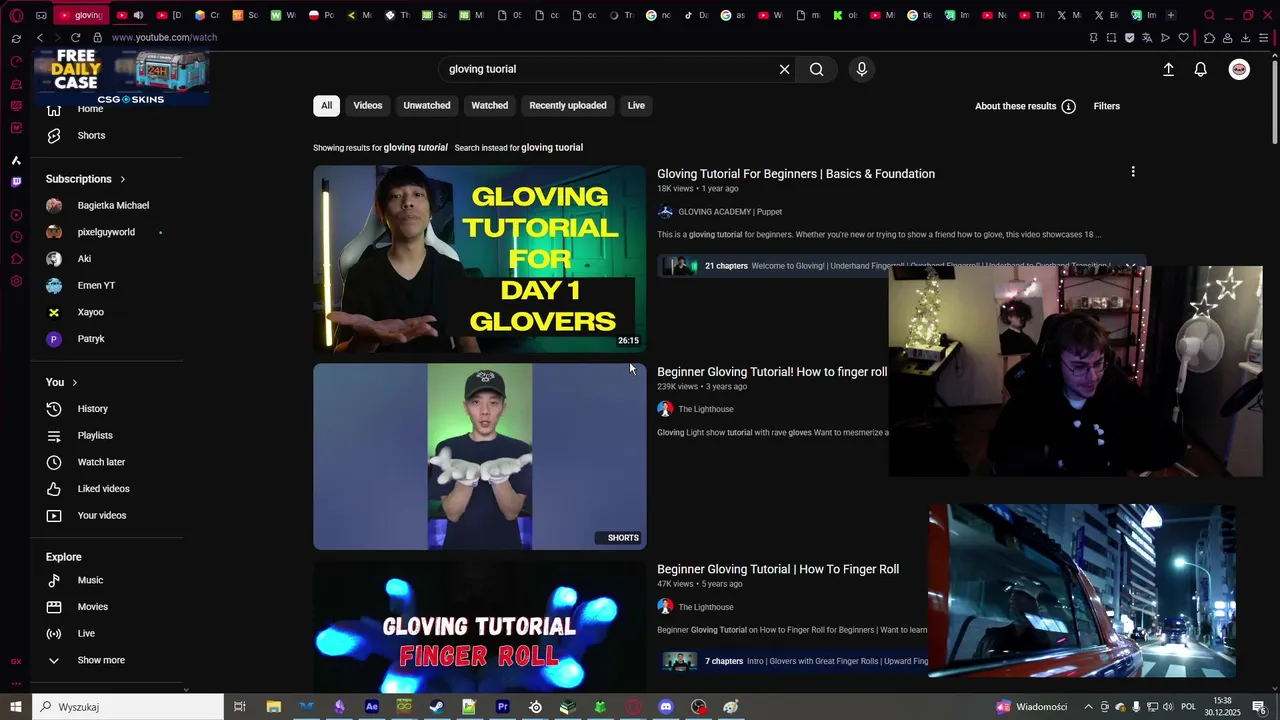Open YouTube notifications bell
This screenshot has width=1280, height=720.
click(1201, 69)
